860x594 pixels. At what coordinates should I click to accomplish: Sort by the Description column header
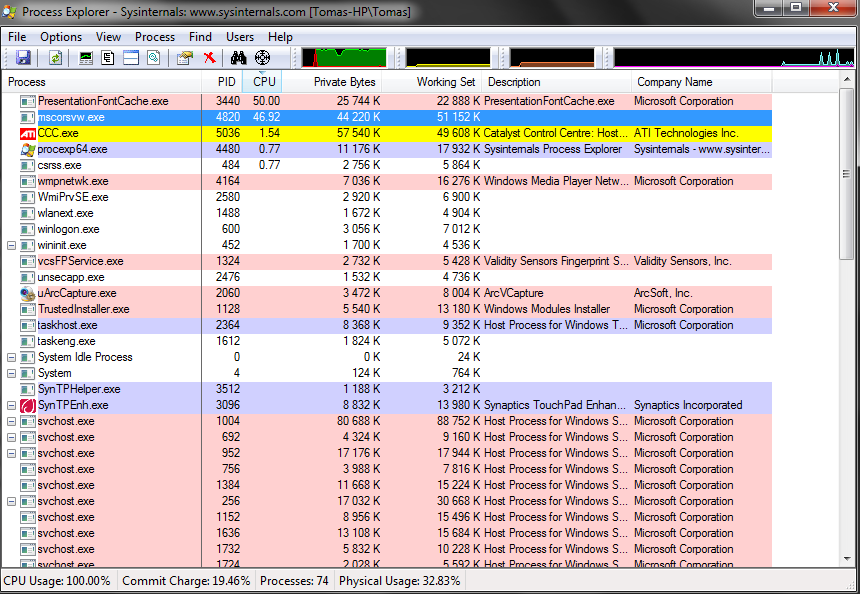coord(556,82)
